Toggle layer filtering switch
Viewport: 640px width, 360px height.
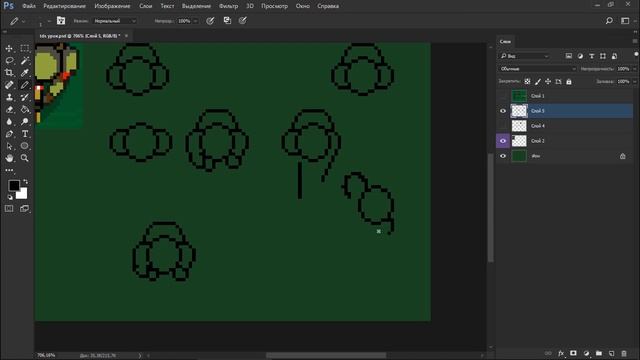click(636, 54)
